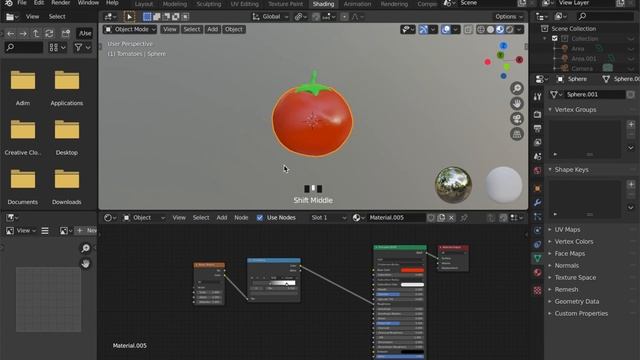Switch to the Layout workspace tab
This screenshot has height=360, width=640.
144,4
